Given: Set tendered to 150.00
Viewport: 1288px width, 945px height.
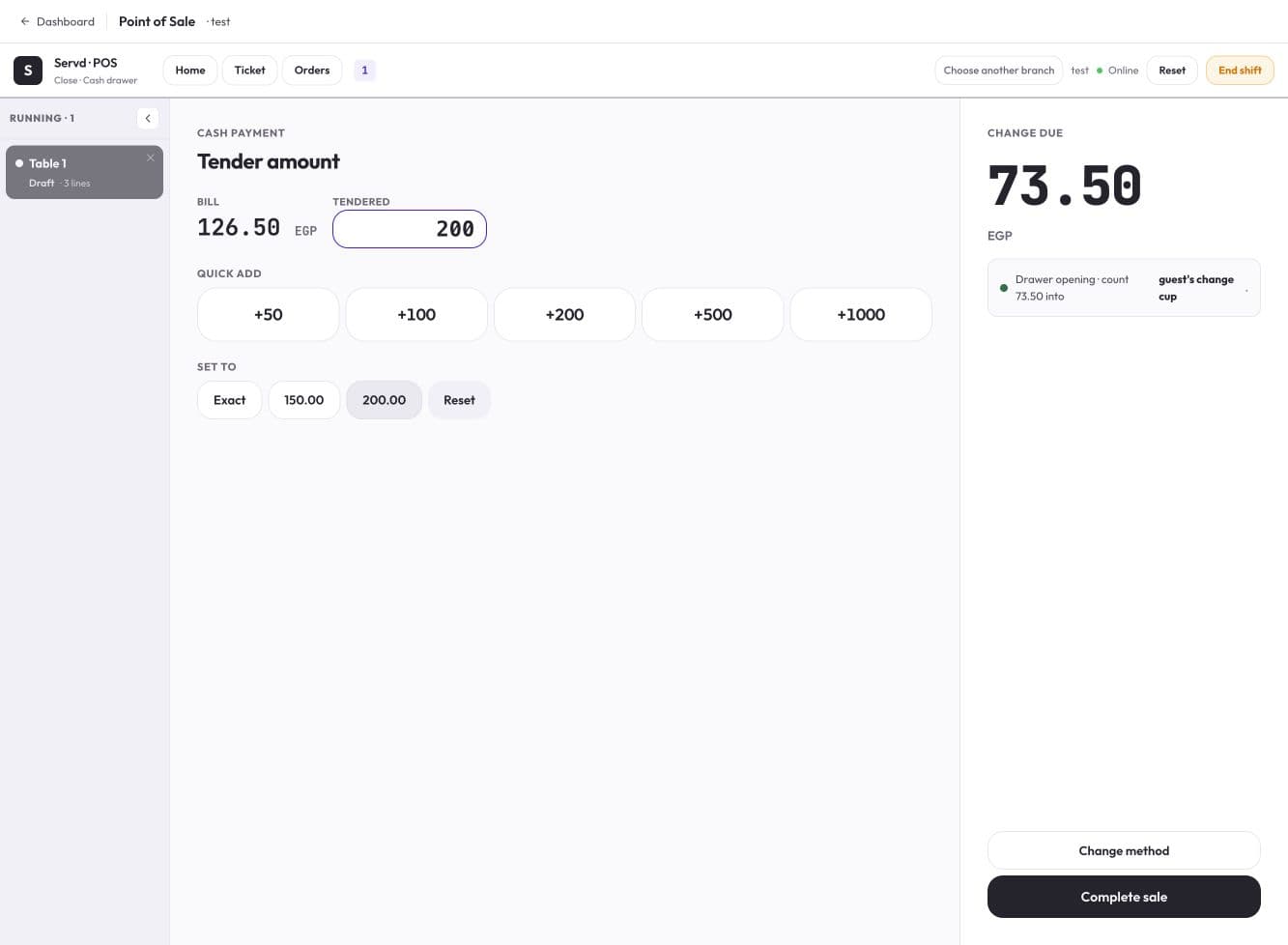Looking at the screenshot, I should 304,400.
